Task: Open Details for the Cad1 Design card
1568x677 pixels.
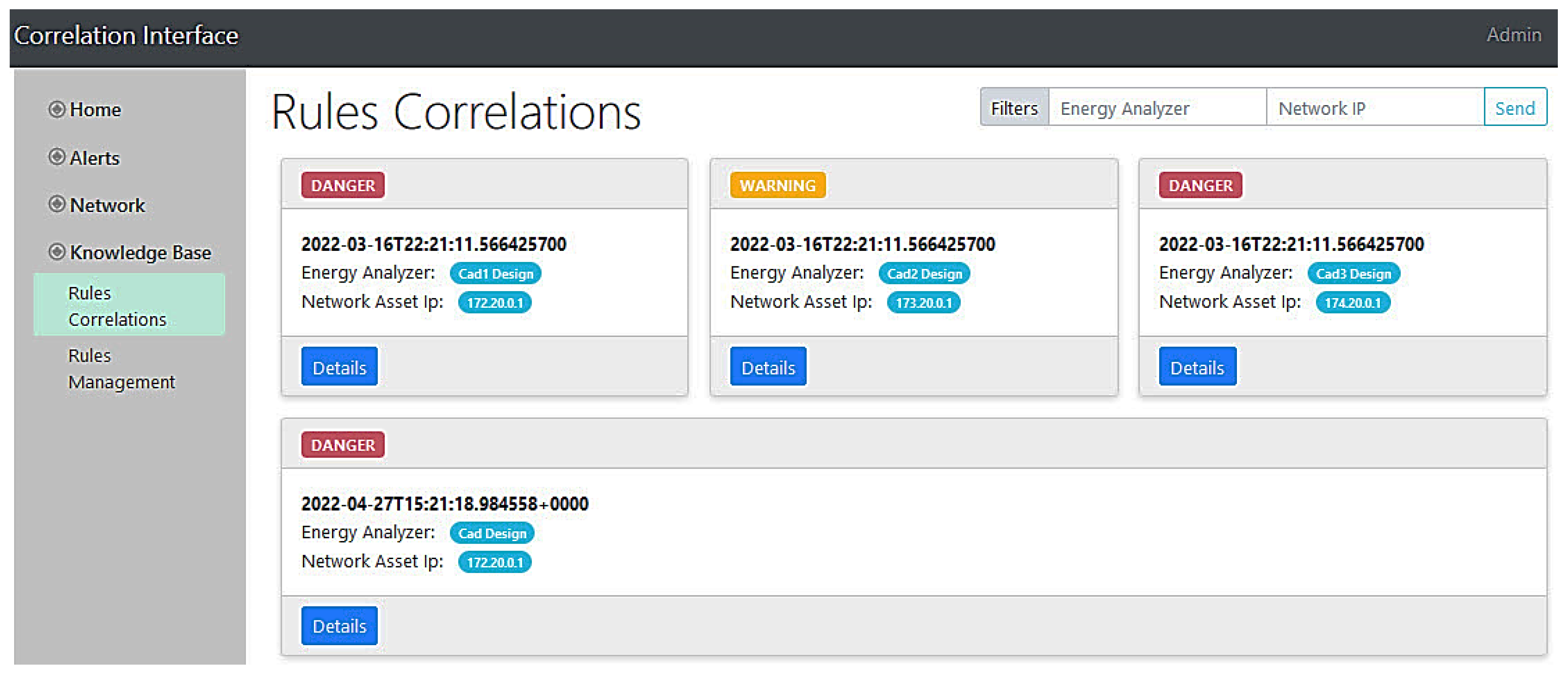Action: pos(339,367)
